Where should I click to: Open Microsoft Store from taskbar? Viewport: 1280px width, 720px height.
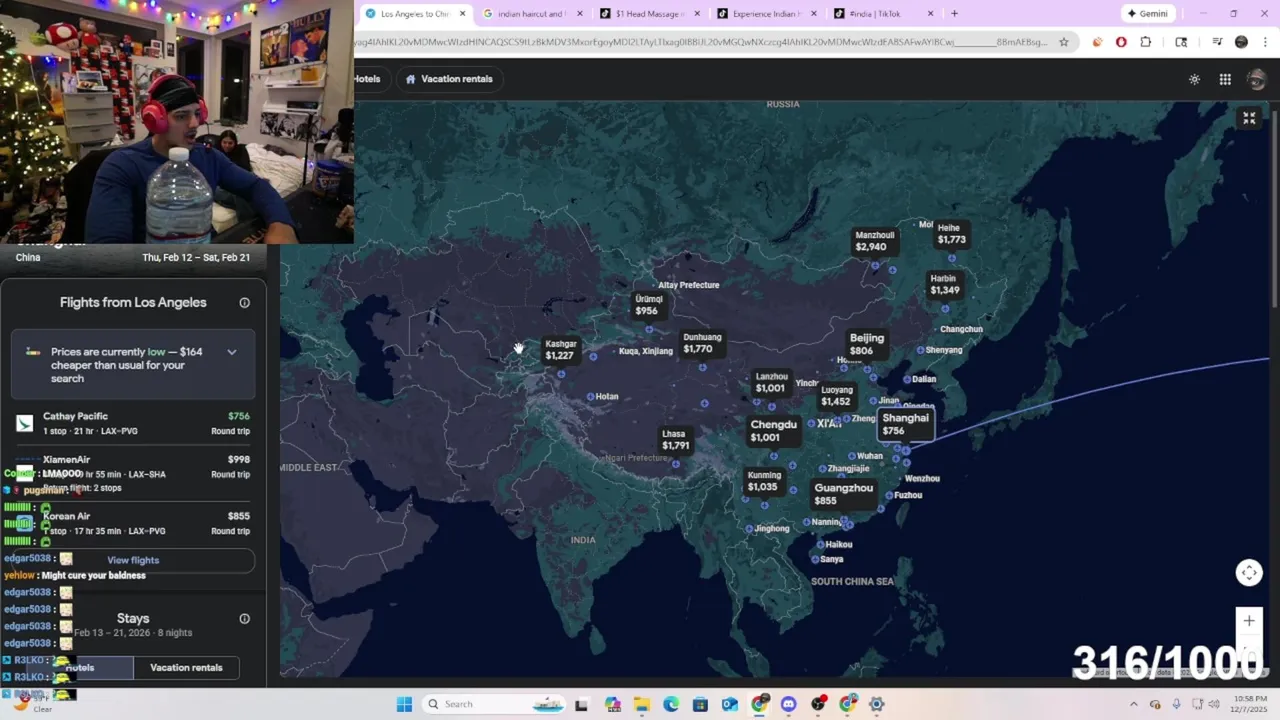point(700,704)
